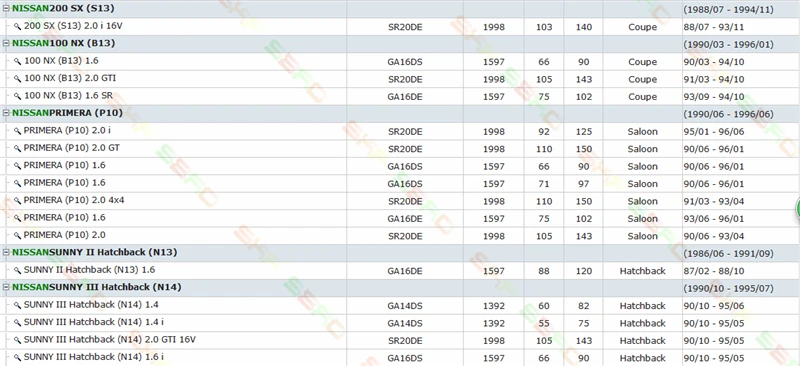Viewport: 800px width, 366px height.
Task: Click the magnifier icon next to PRIMERA (P10) 2.0 GT
Action: point(17,148)
